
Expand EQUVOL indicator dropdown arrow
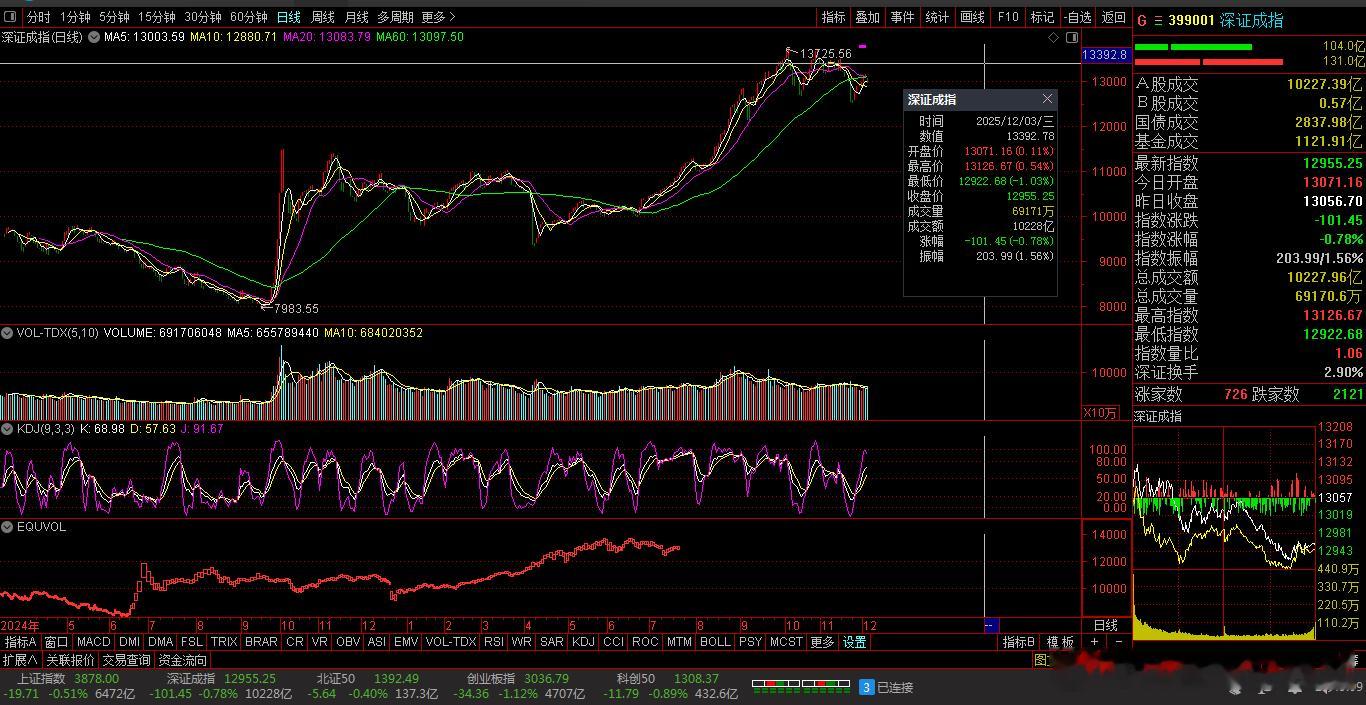9,527
